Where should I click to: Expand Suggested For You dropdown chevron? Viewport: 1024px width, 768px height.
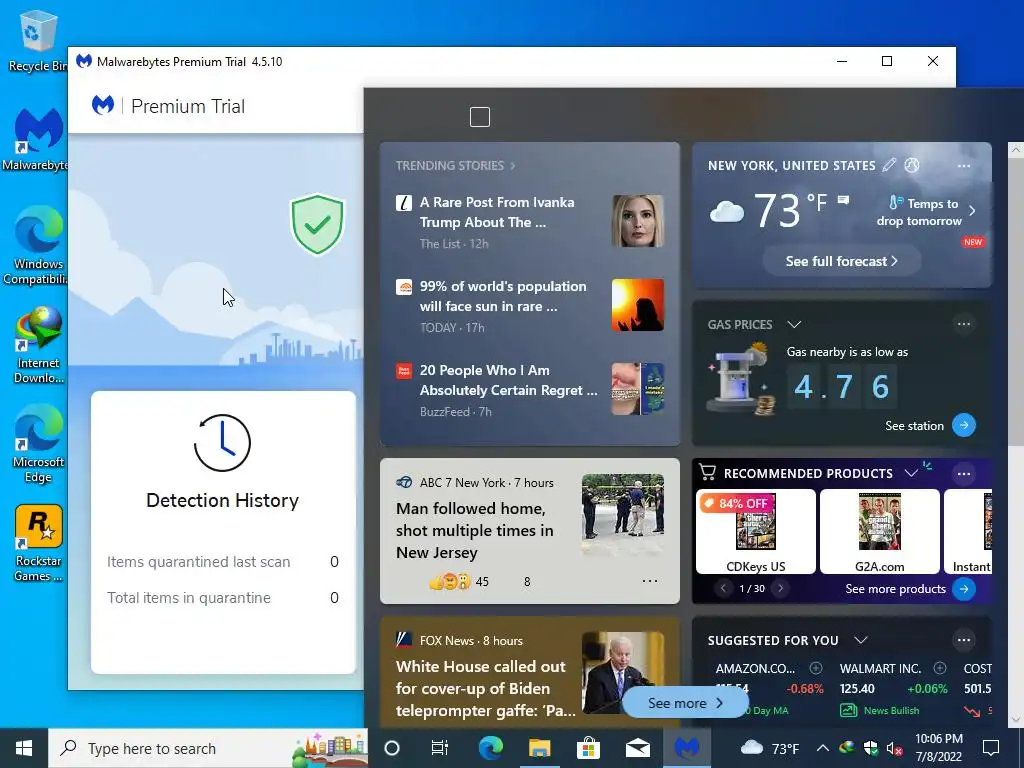coord(861,640)
